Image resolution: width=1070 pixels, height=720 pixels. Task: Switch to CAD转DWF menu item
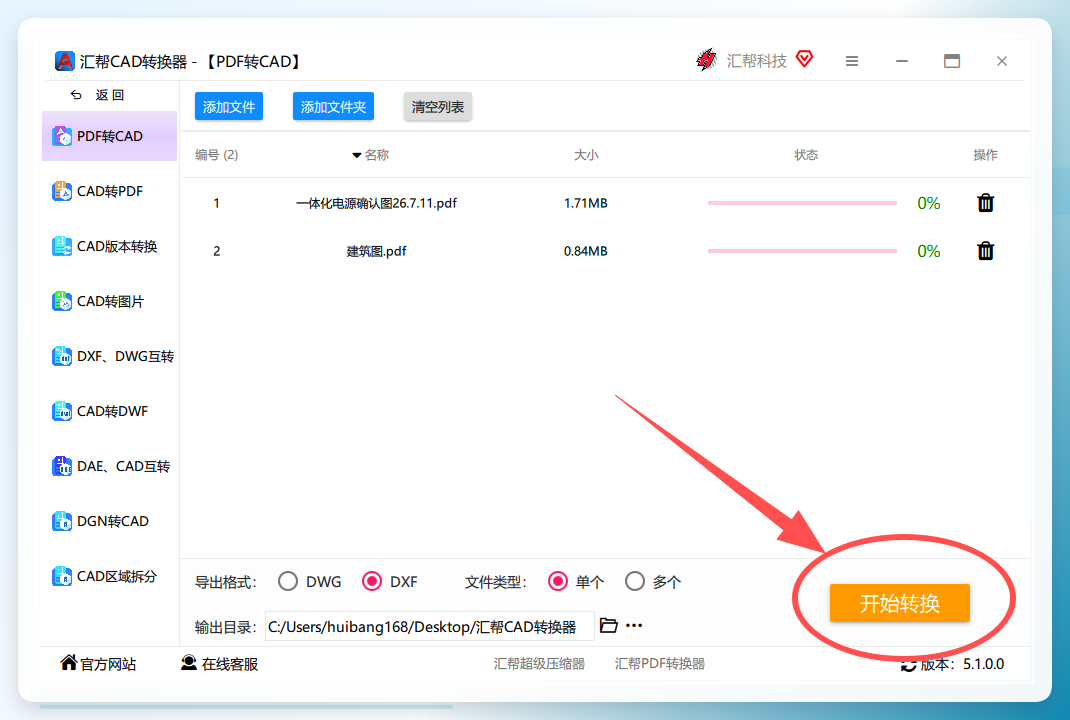click(x=109, y=412)
